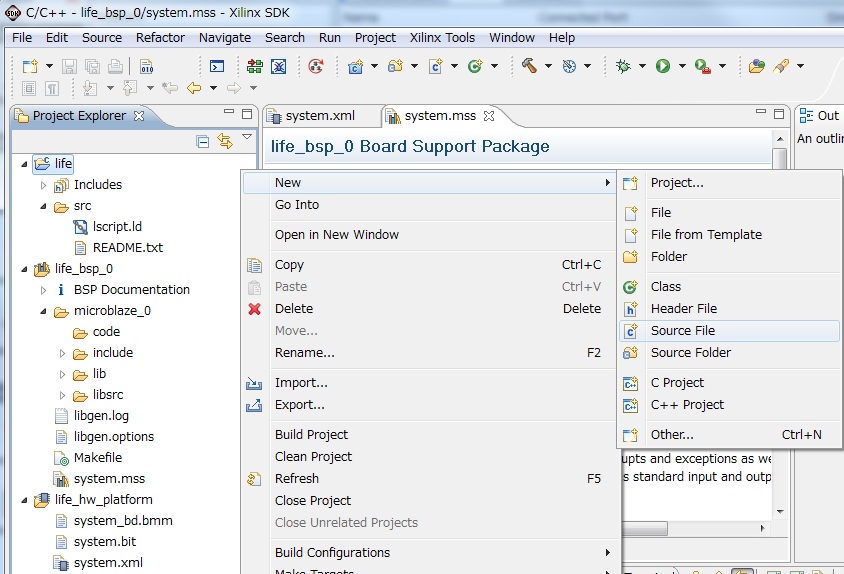
Task: Open dropdown next to Run icon
Action: (x=682, y=66)
